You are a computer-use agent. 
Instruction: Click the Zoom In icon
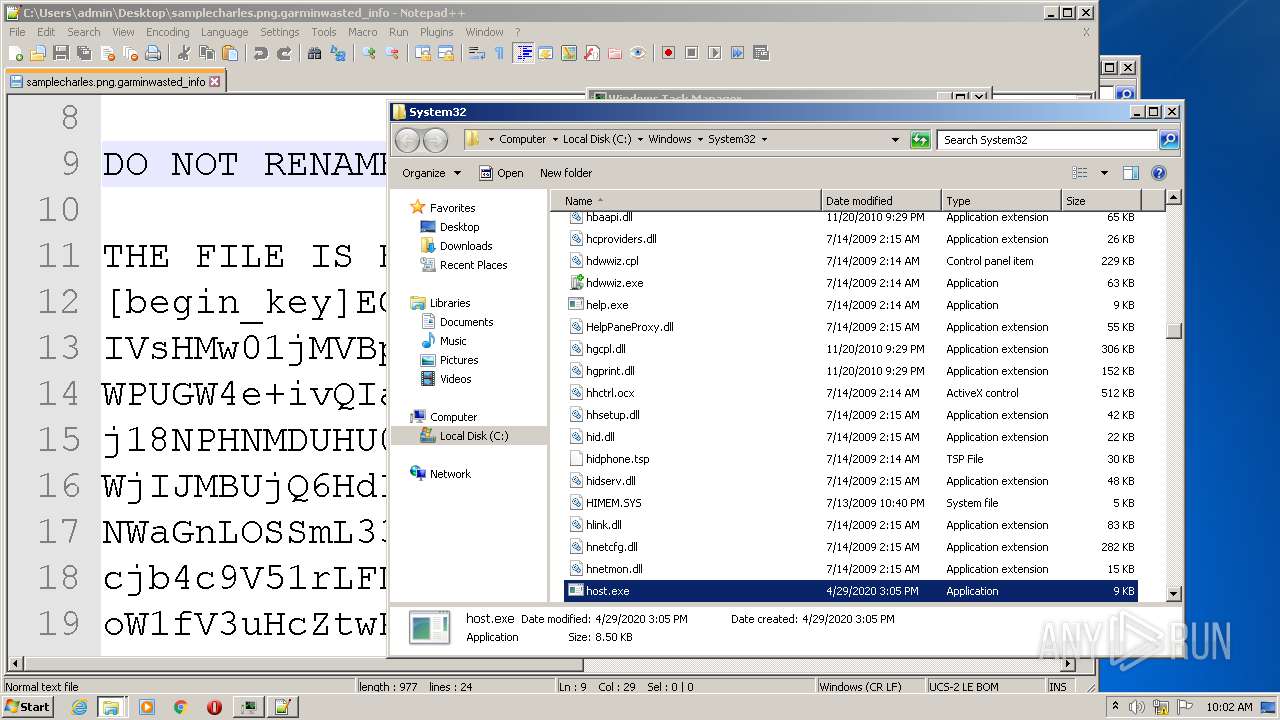[368, 53]
